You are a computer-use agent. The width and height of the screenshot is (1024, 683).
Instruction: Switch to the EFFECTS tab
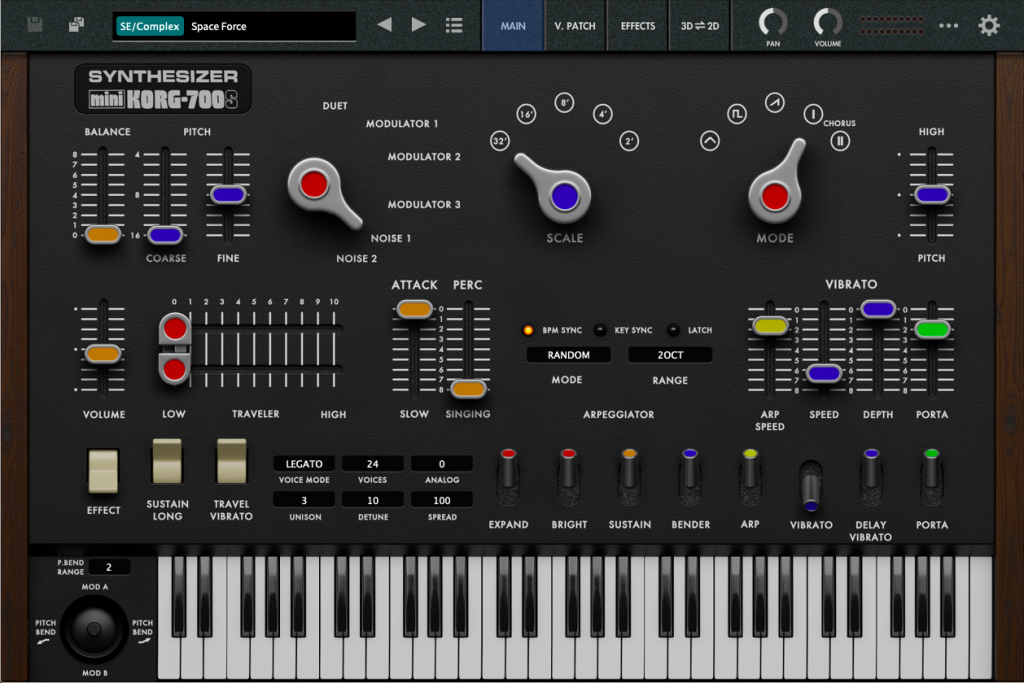coord(638,26)
